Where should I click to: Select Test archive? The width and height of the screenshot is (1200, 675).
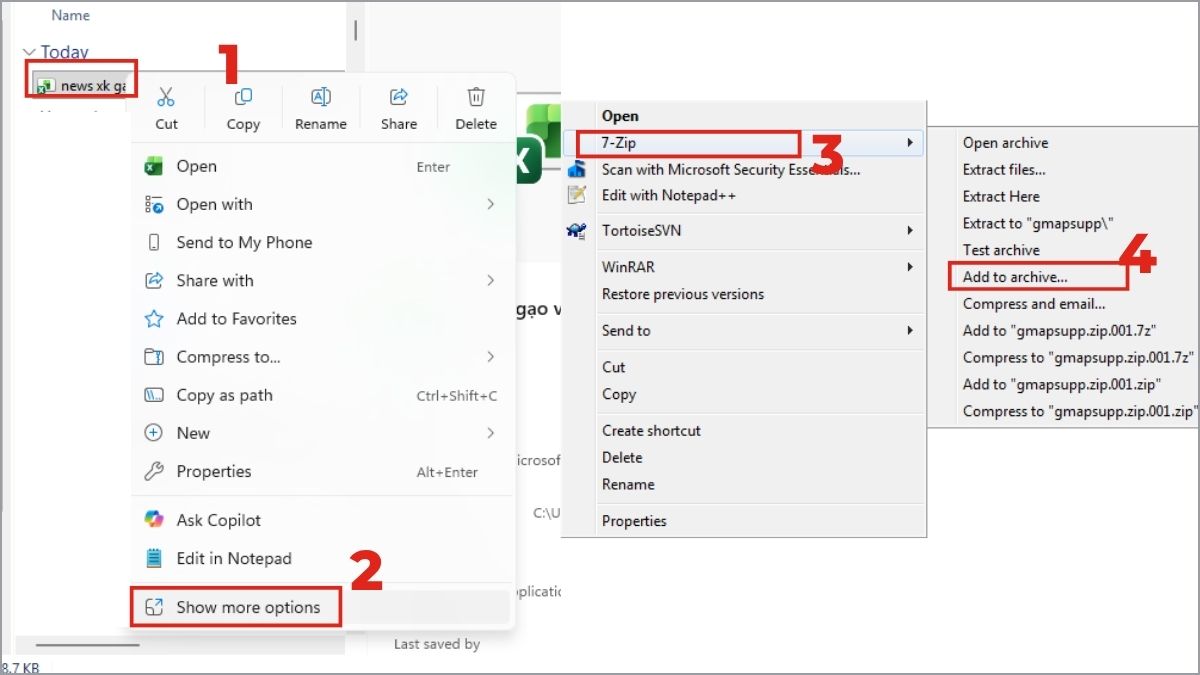tap(1001, 250)
